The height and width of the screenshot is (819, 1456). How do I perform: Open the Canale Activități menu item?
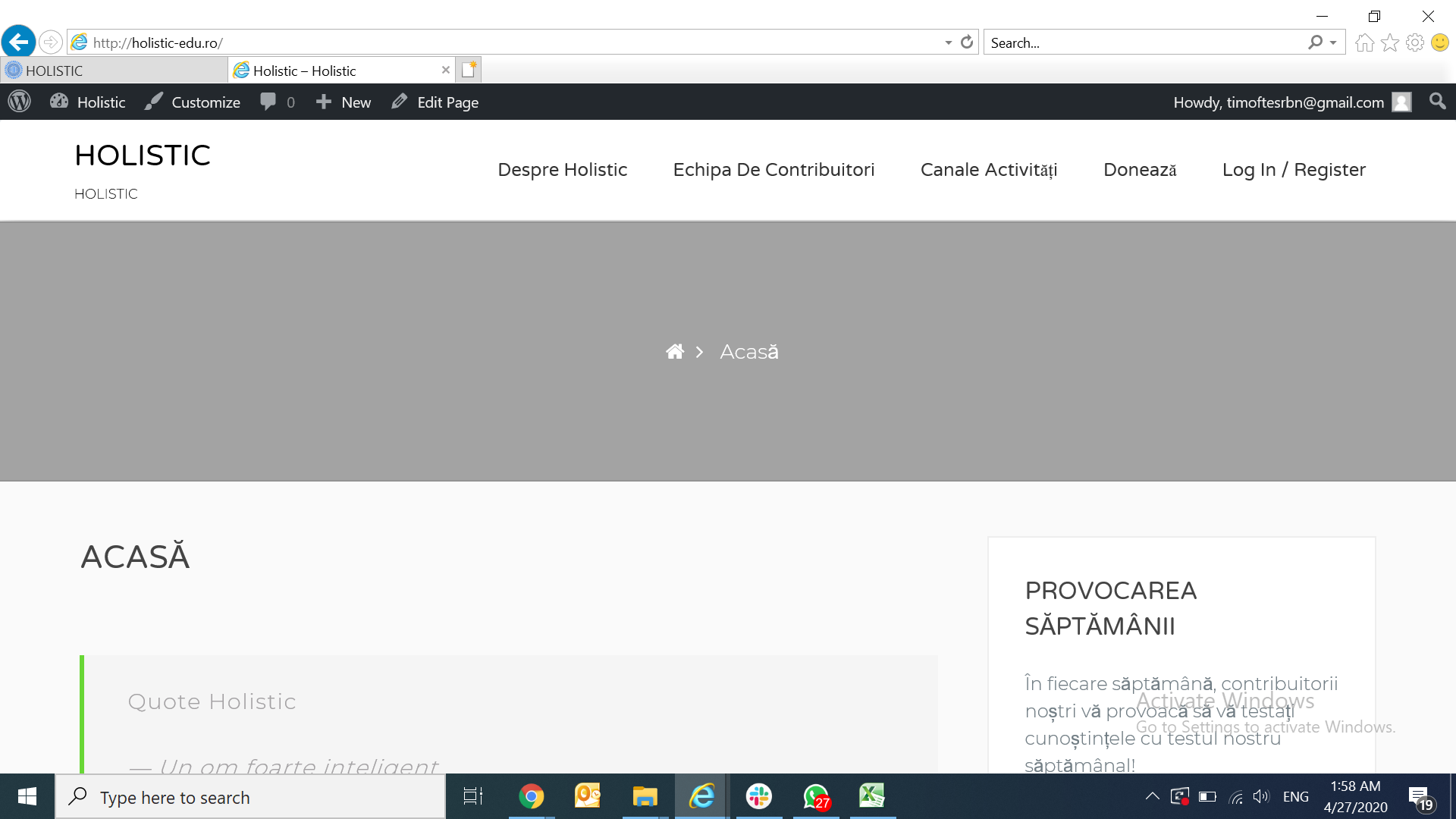click(988, 170)
